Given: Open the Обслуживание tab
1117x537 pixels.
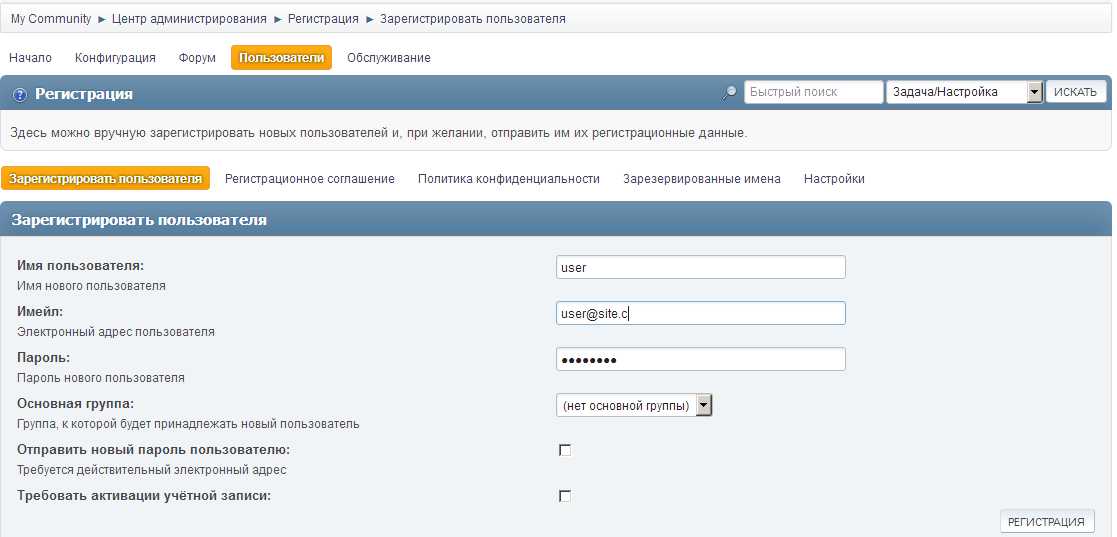Looking at the screenshot, I should [388, 58].
